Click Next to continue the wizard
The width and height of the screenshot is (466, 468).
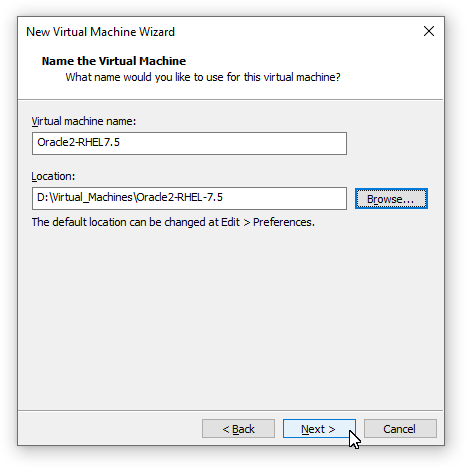click(x=319, y=429)
